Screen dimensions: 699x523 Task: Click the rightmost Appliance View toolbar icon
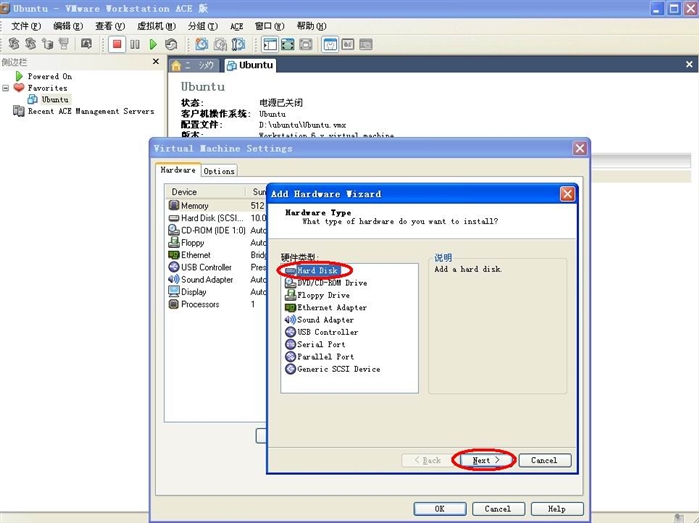(366, 44)
